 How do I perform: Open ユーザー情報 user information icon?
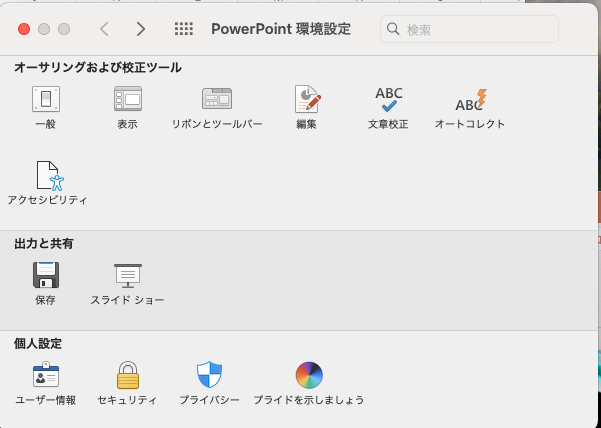tap(46, 375)
